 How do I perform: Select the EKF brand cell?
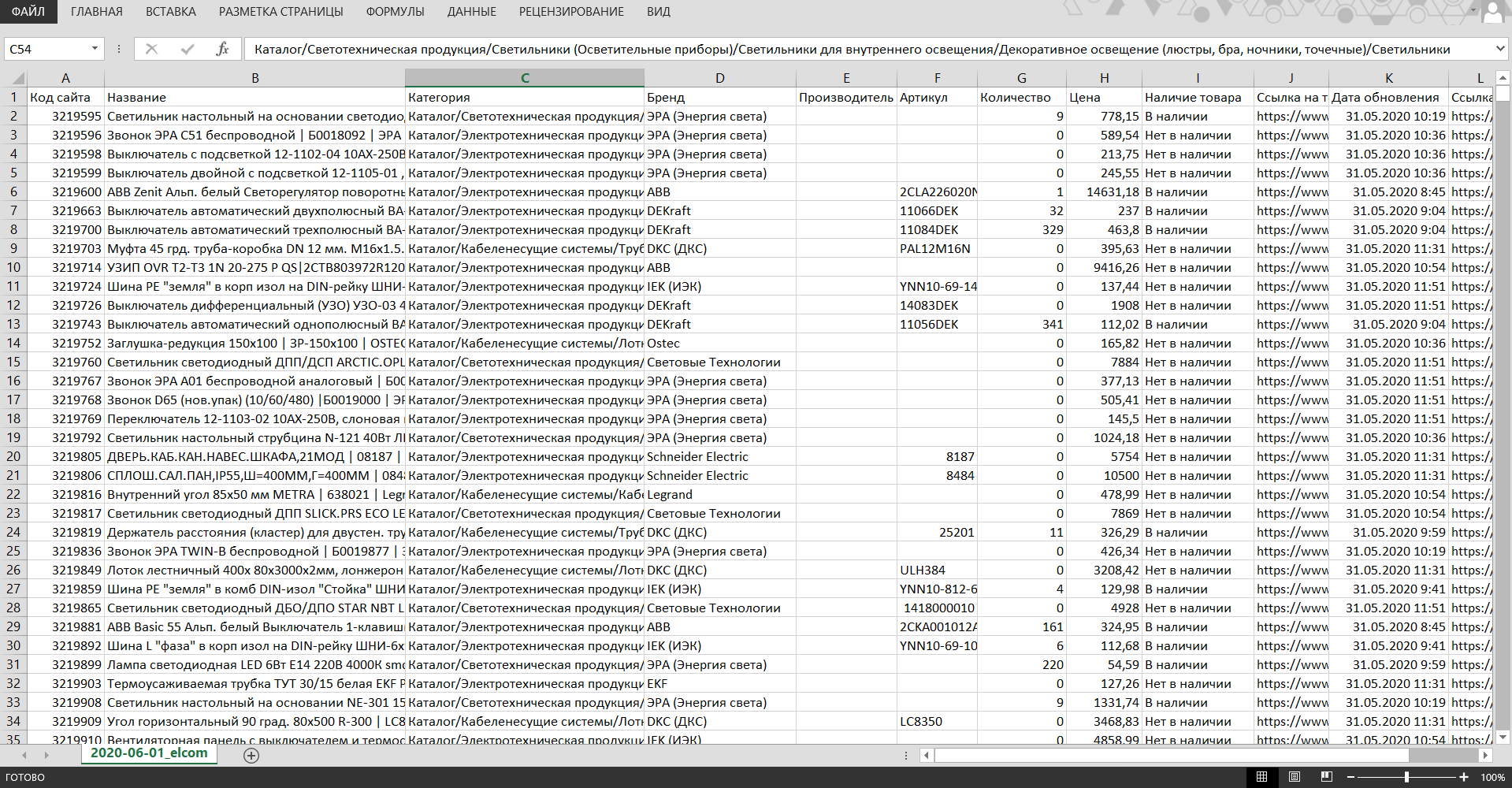click(719, 684)
